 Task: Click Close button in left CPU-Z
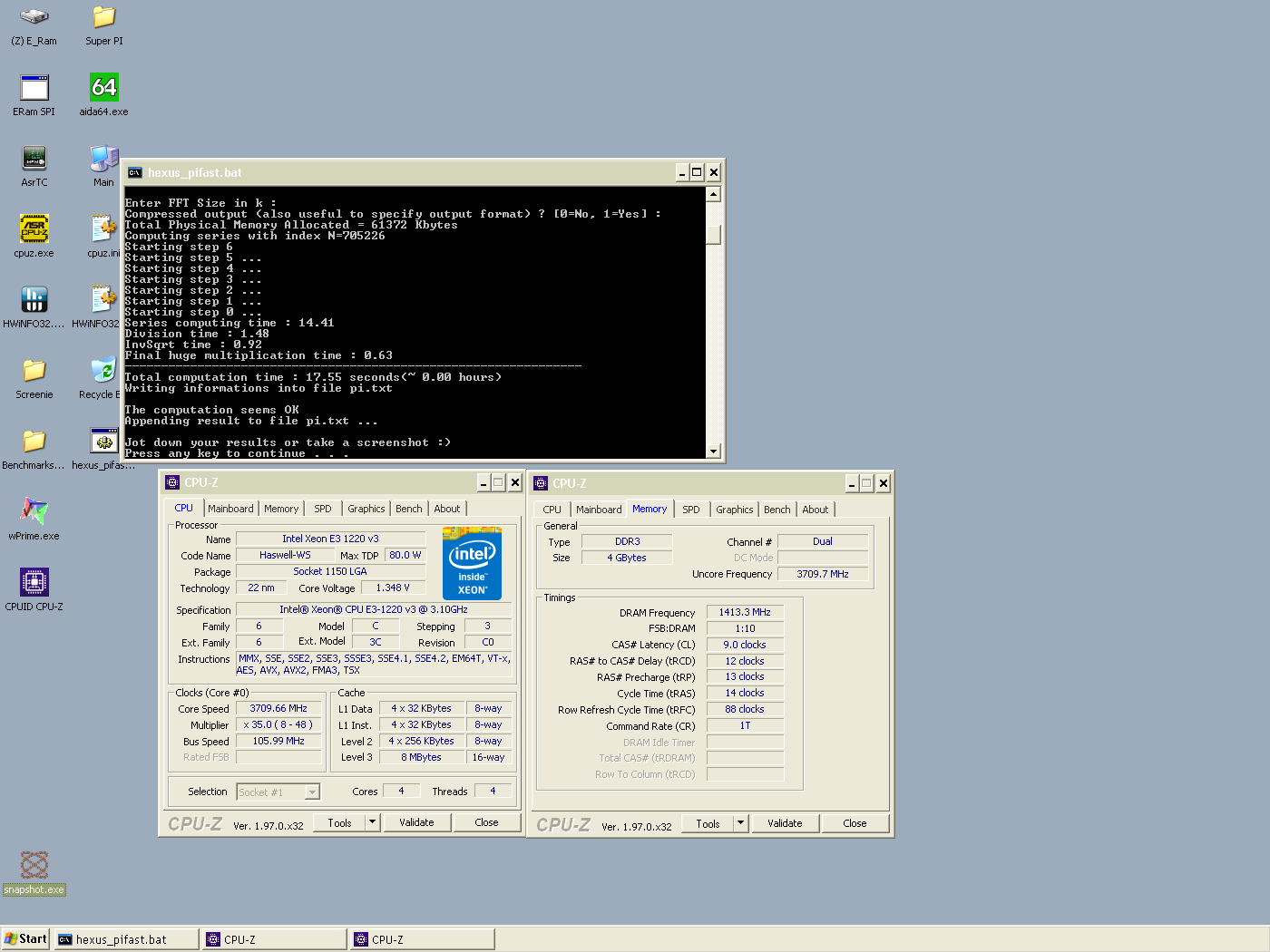(486, 822)
